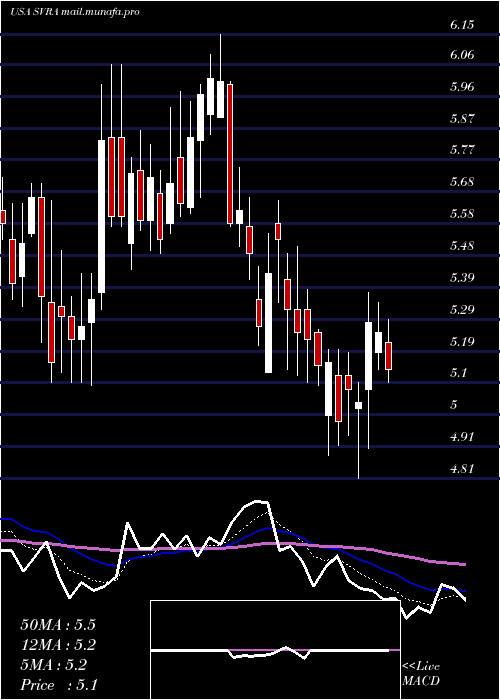This screenshot has height=700, width=500.
Task: Click the 5.58 price axis label
Action: click(x=462, y=213)
